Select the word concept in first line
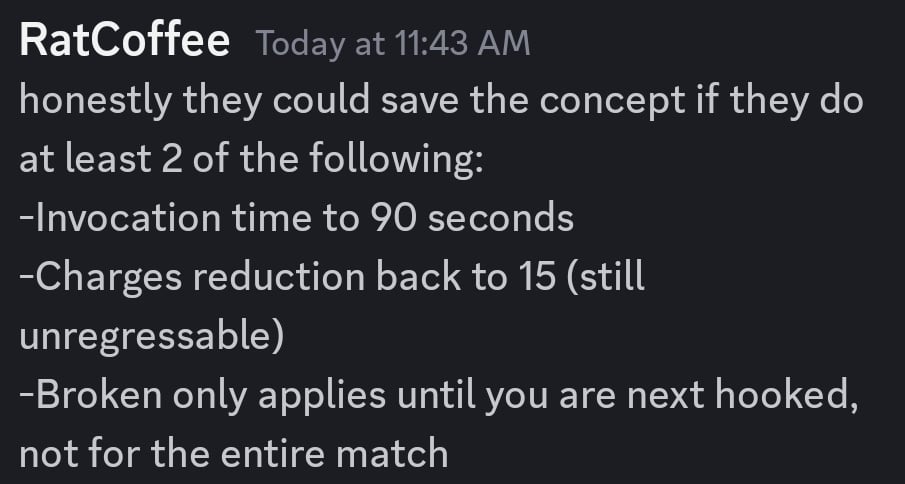The width and height of the screenshot is (905, 484). [612, 102]
